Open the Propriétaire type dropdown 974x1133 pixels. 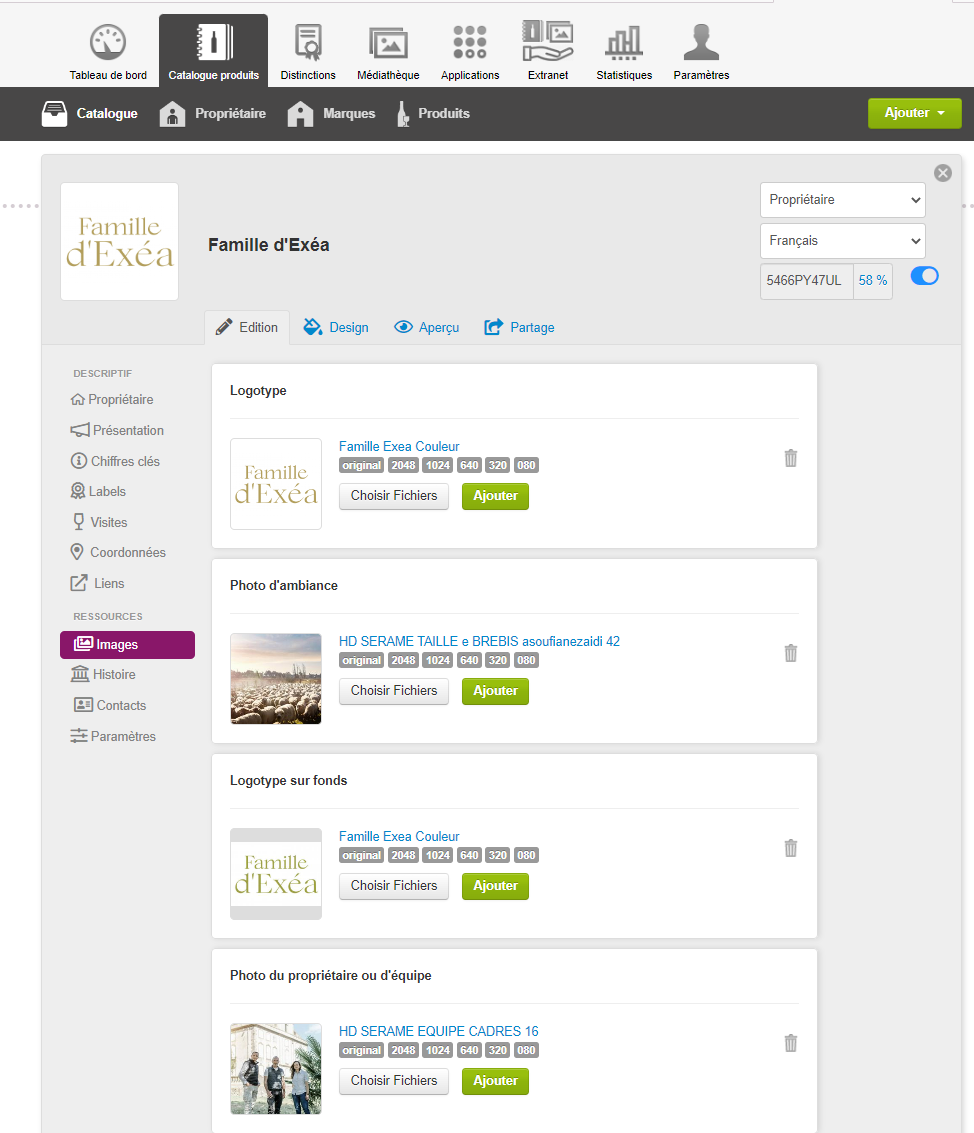[842, 199]
